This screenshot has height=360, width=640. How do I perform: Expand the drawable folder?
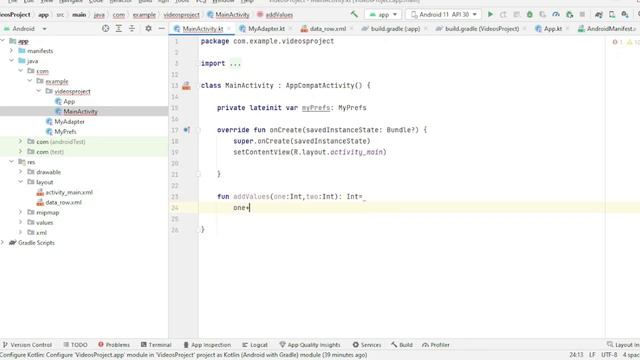pyautogui.click(x=20, y=171)
